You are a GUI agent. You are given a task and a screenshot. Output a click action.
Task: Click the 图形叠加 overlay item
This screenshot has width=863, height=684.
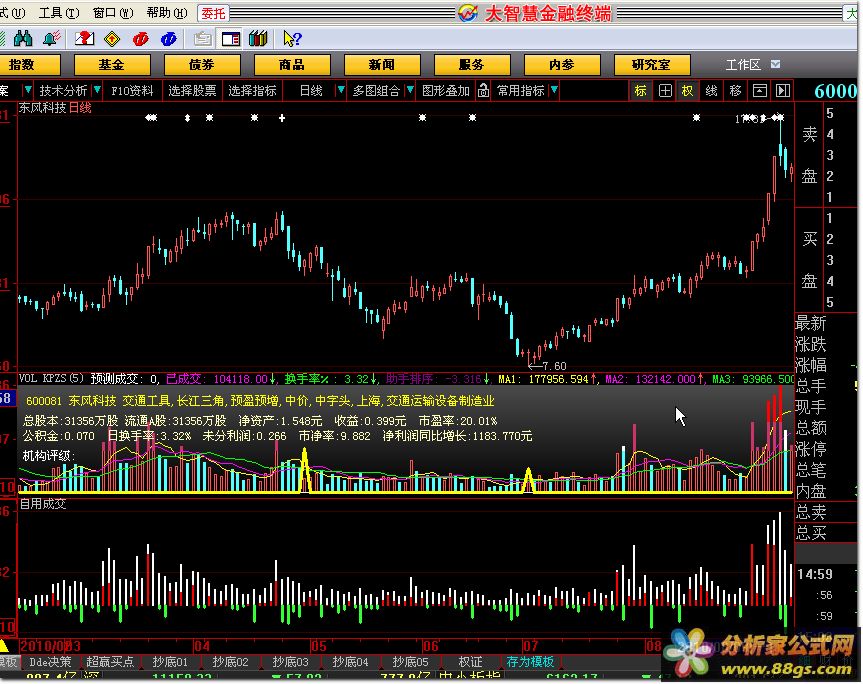point(446,91)
